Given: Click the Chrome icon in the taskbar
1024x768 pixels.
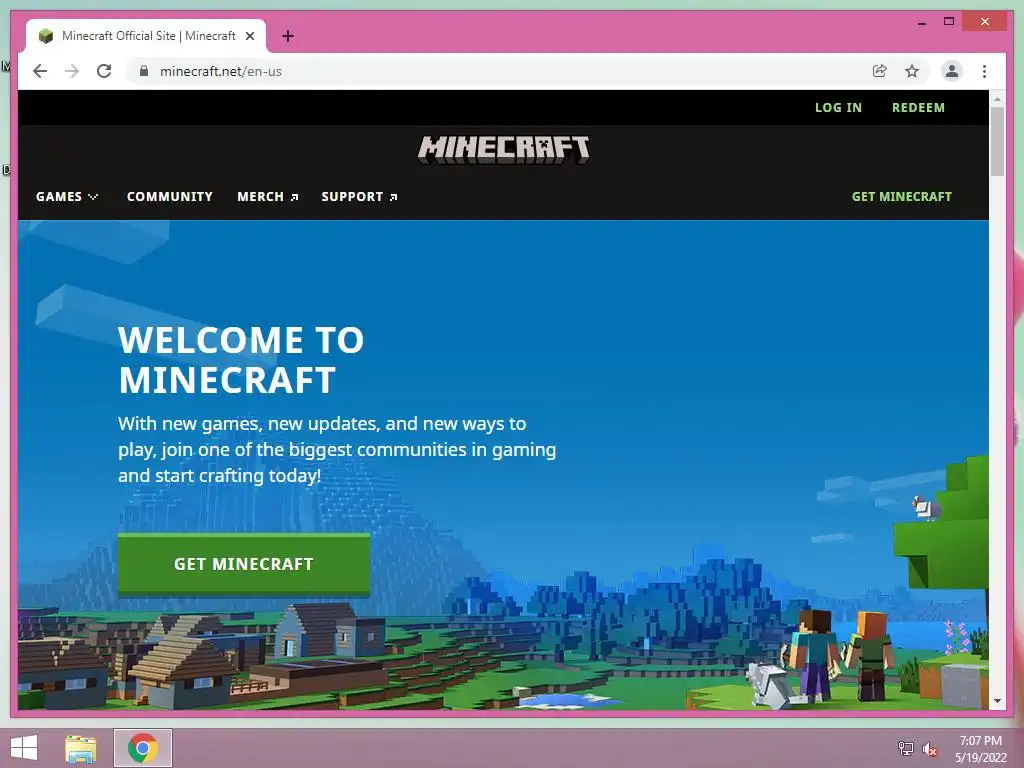Looking at the screenshot, I should (x=143, y=748).
